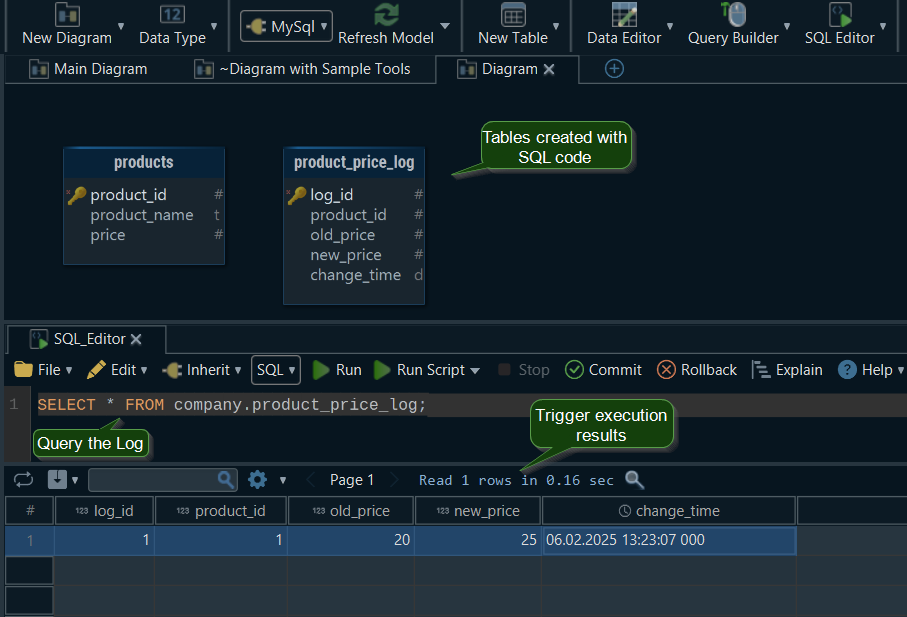The width and height of the screenshot is (907, 617).
Task: Select the 06.02.2025 13:23:07 timestamp cell
Action: [x=669, y=540]
